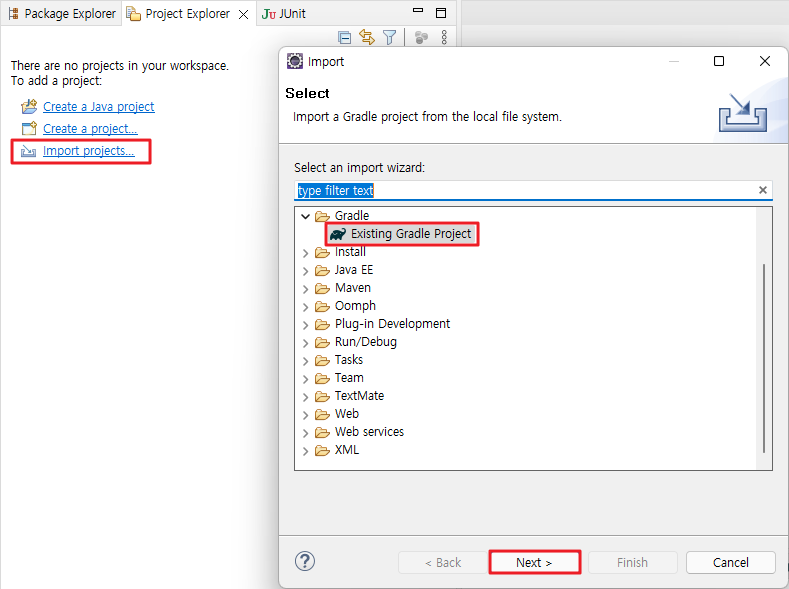Click the Oomph folder icon
The height and width of the screenshot is (589, 789).
pos(322,306)
